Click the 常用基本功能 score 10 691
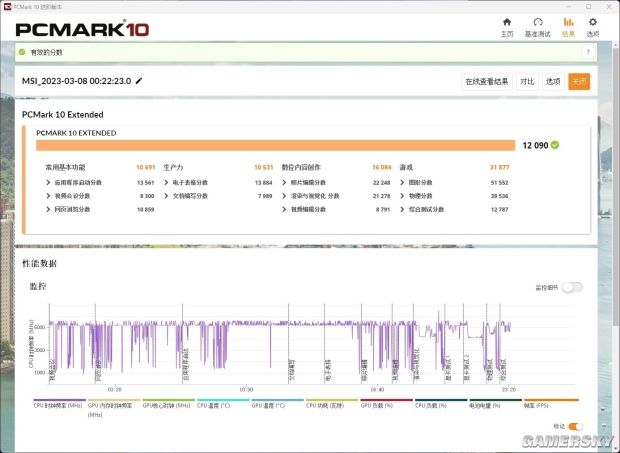The height and width of the screenshot is (453, 620). coord(146,167)
